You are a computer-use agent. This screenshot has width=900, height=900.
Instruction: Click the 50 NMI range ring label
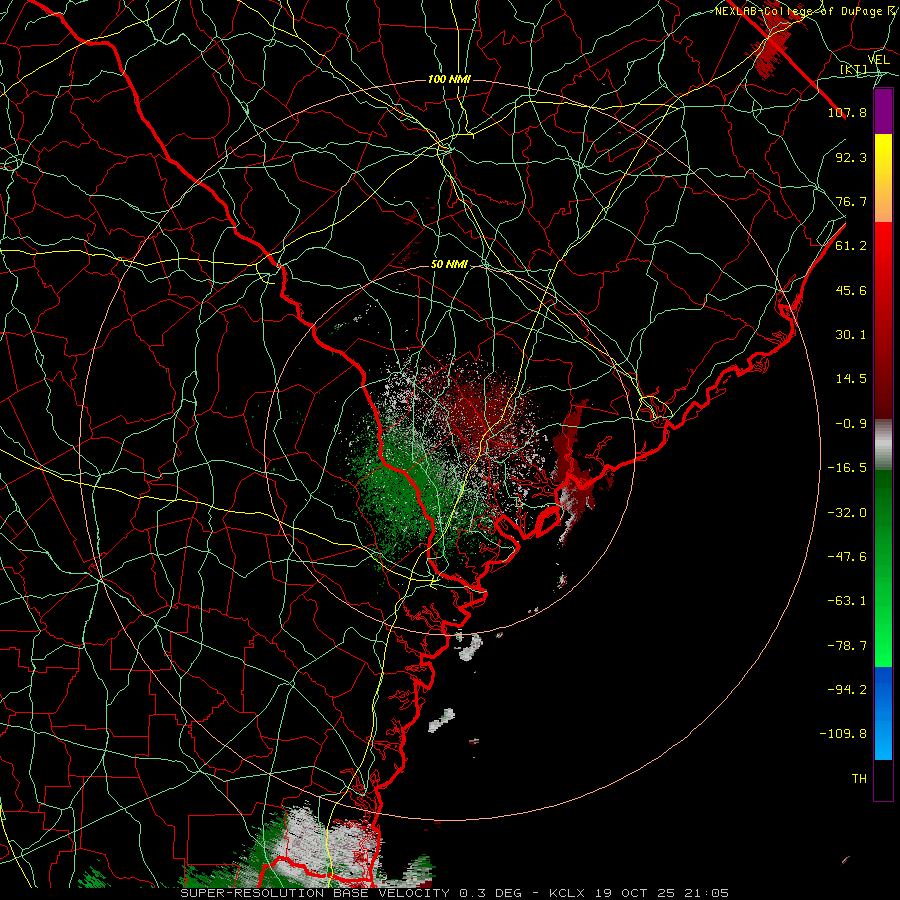(x=449, y=265)
